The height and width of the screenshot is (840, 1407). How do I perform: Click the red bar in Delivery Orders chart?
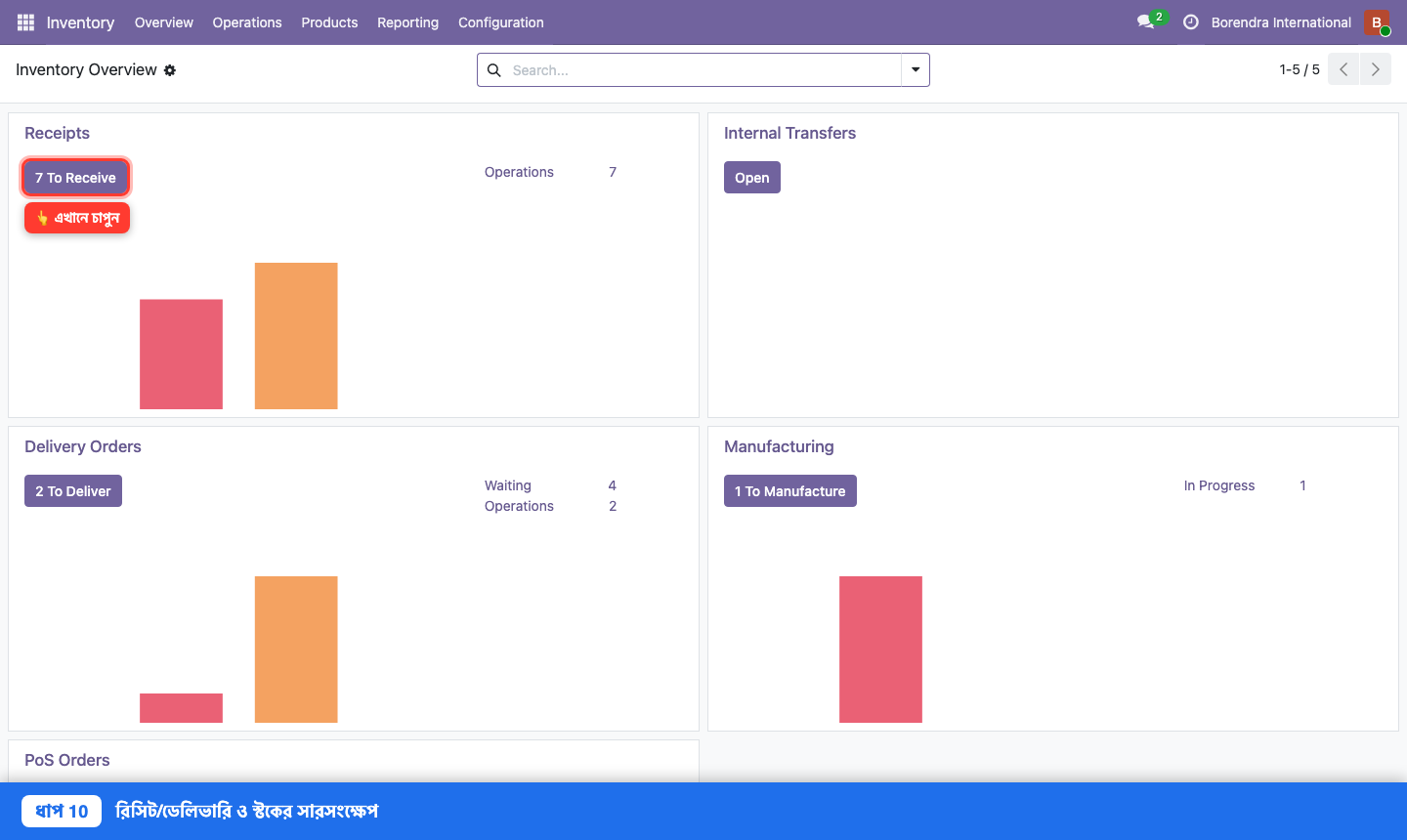click(181, 708)
